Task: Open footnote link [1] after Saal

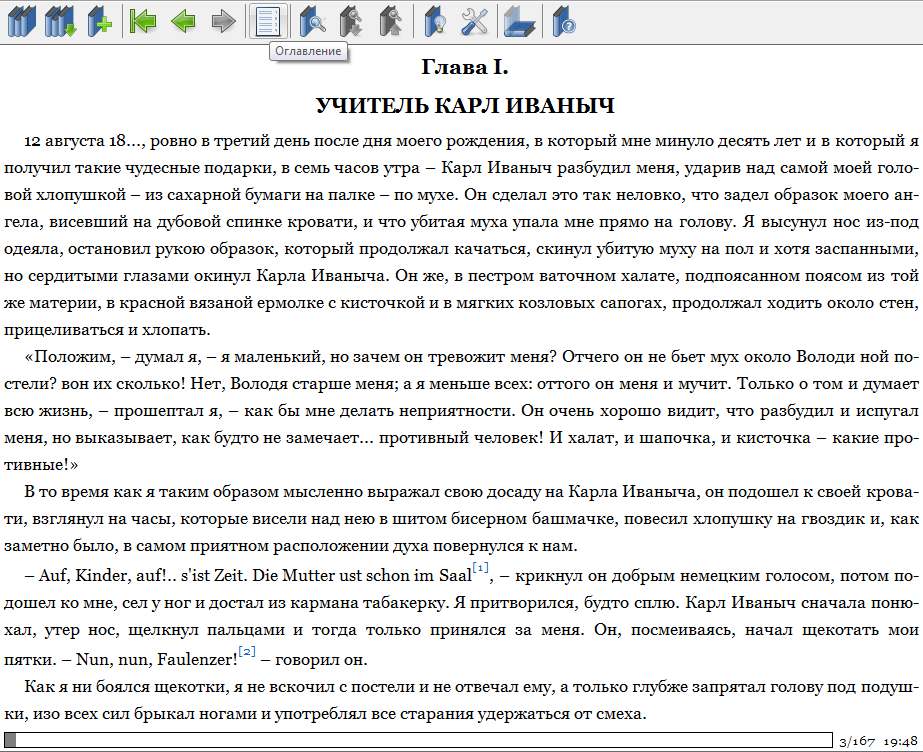Action: tap(481, 569)
